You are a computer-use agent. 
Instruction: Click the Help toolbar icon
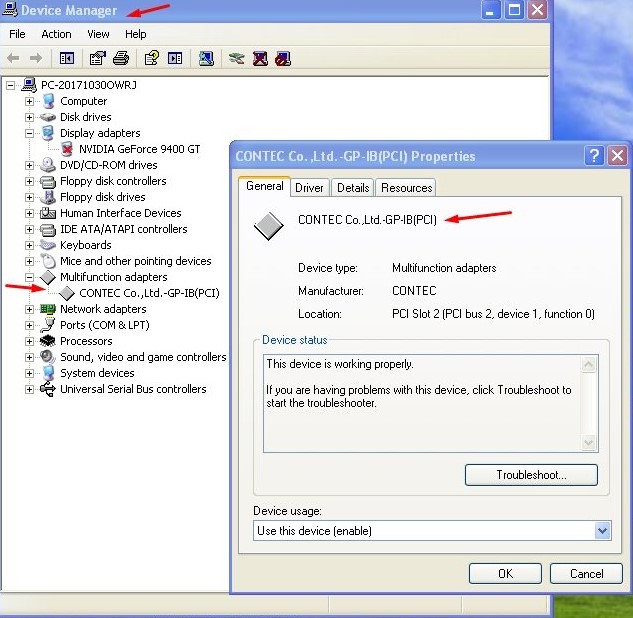pos(152,59)
